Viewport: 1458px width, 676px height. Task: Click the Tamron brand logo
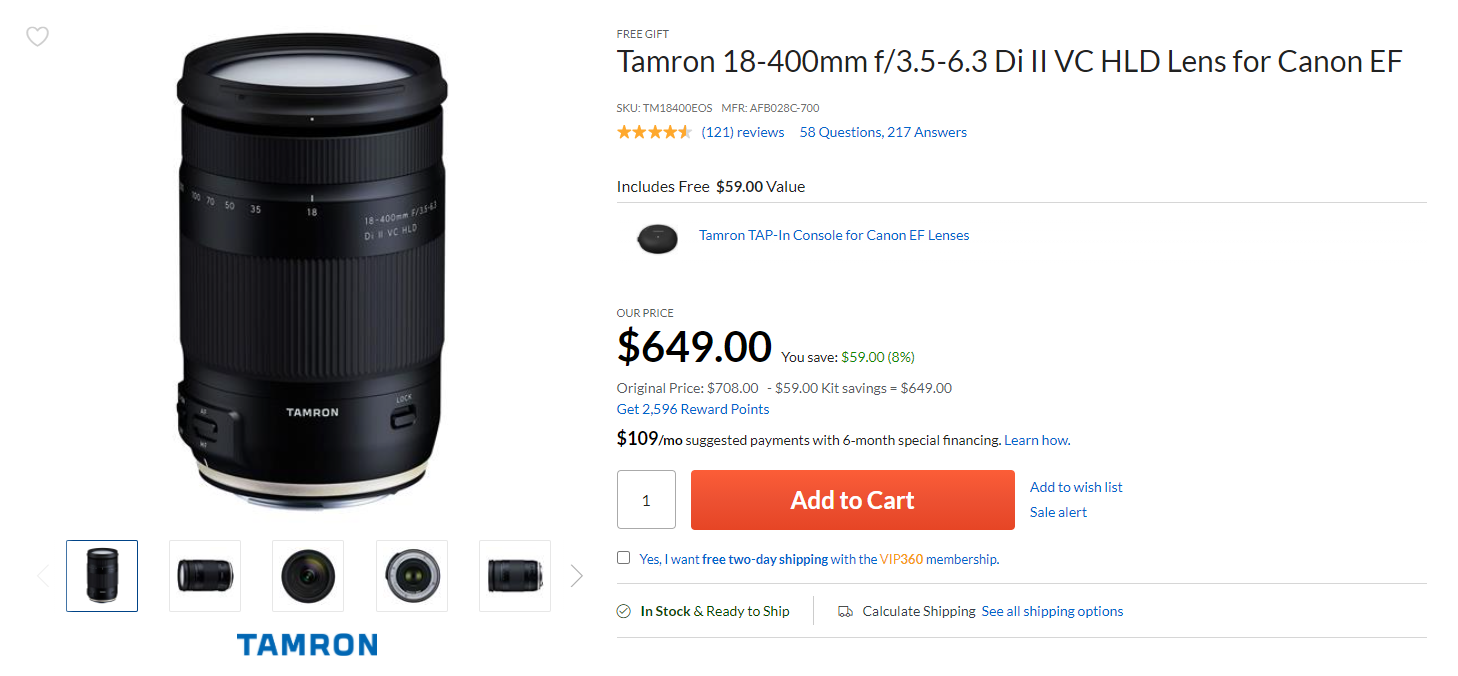[307, 644]
